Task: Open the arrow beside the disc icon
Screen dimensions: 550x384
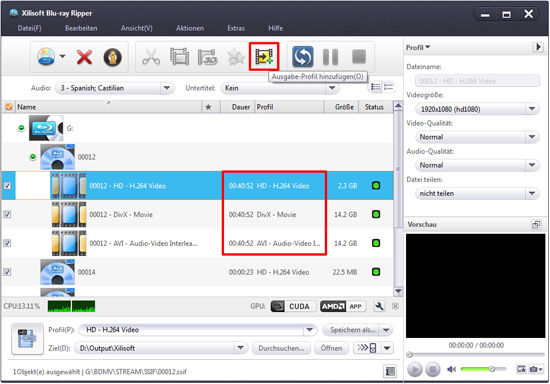Action: tap(62, 56)
